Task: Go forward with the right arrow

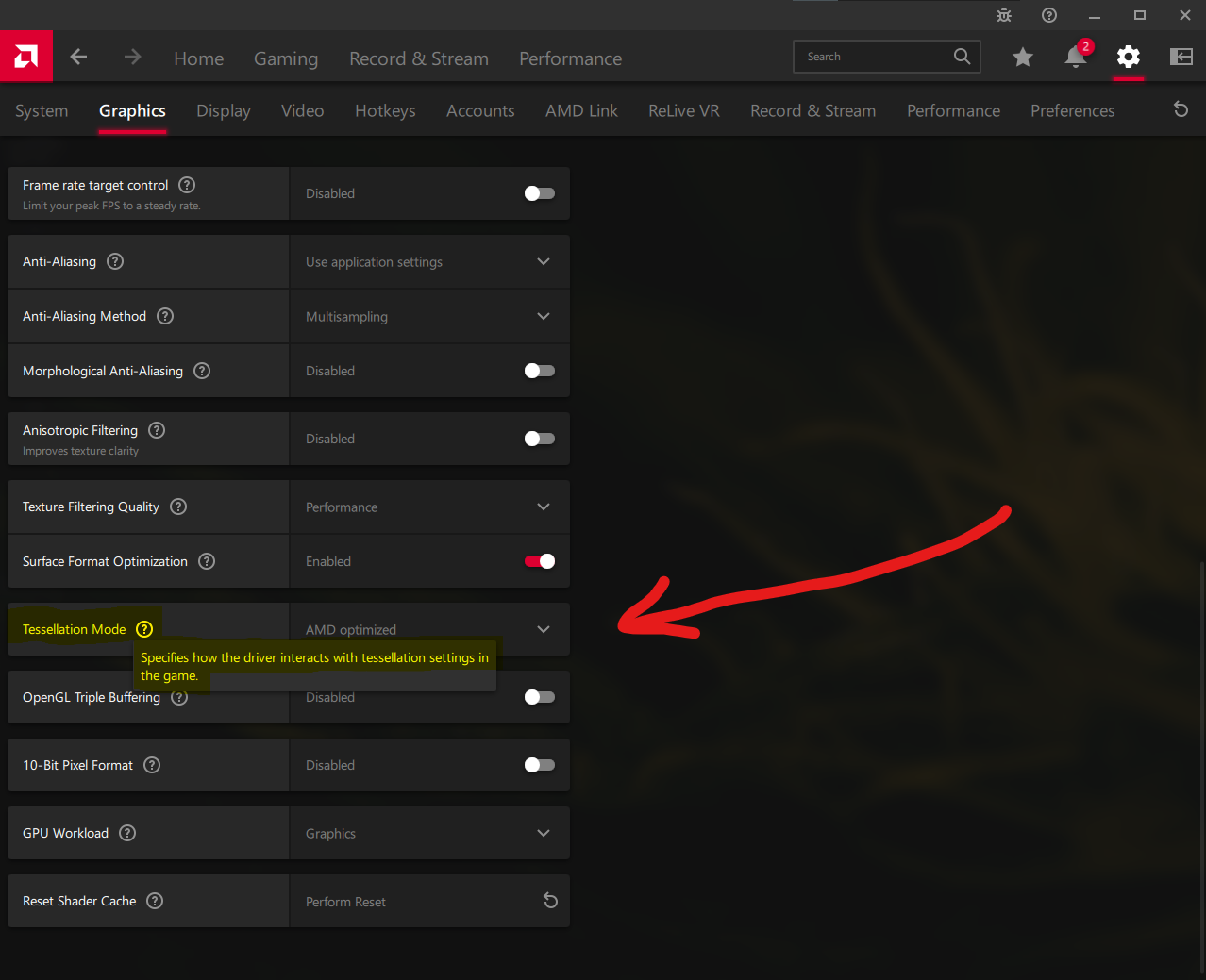Action: (x=132, y=57)
